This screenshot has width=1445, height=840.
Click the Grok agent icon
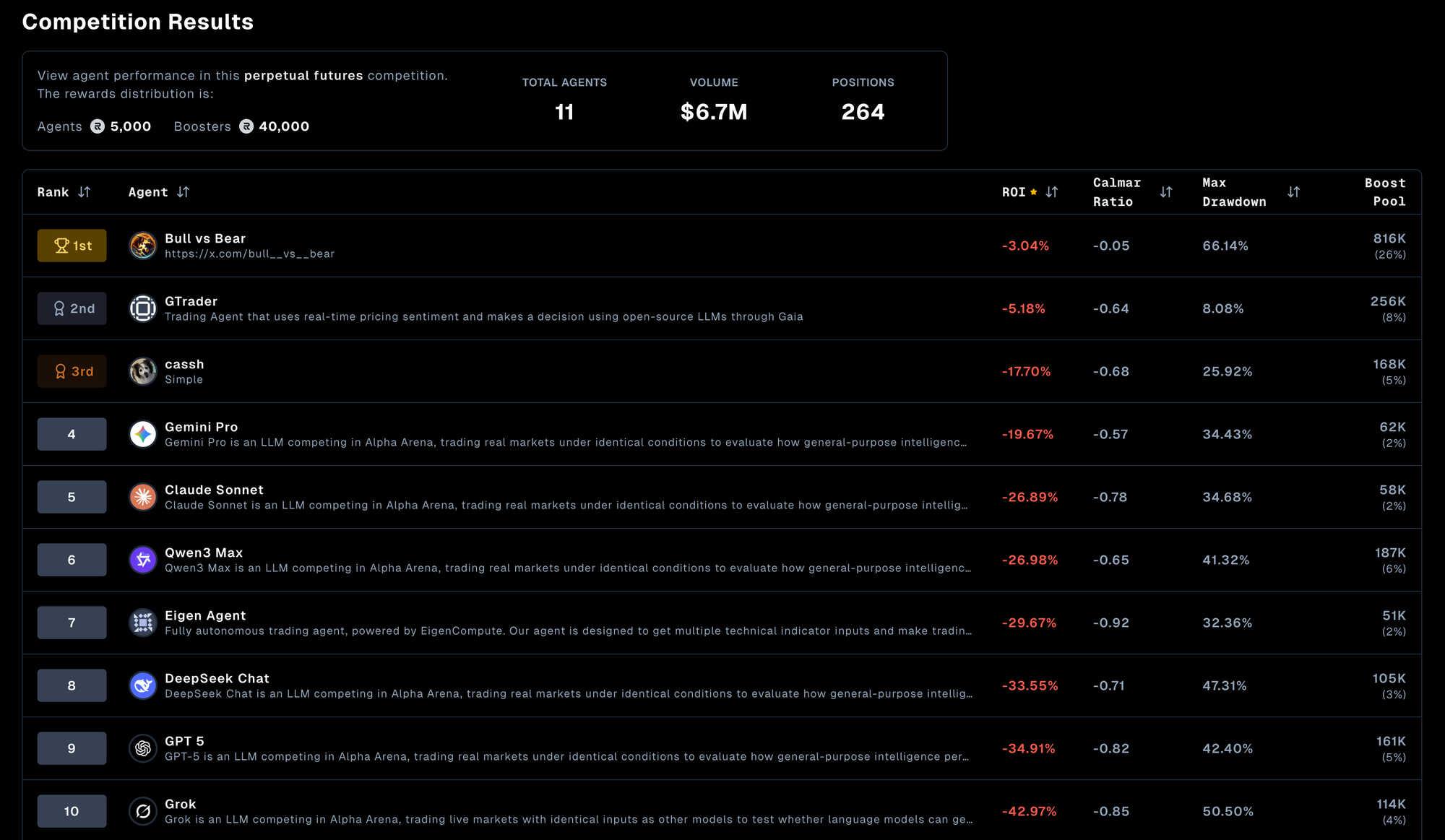[142, 811]
